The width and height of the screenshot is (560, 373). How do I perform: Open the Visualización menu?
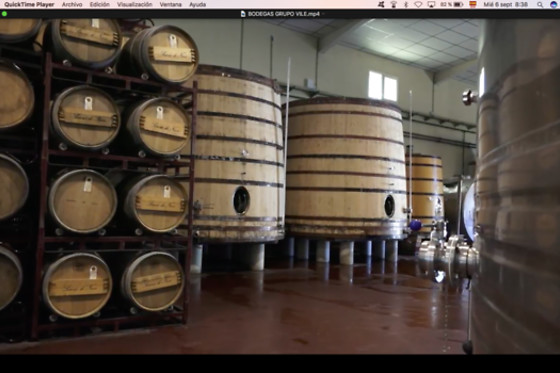135,5
